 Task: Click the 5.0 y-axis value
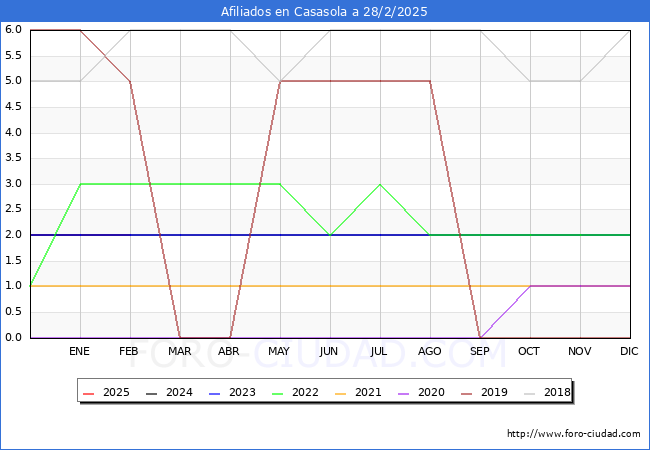(x=13, y=81)
